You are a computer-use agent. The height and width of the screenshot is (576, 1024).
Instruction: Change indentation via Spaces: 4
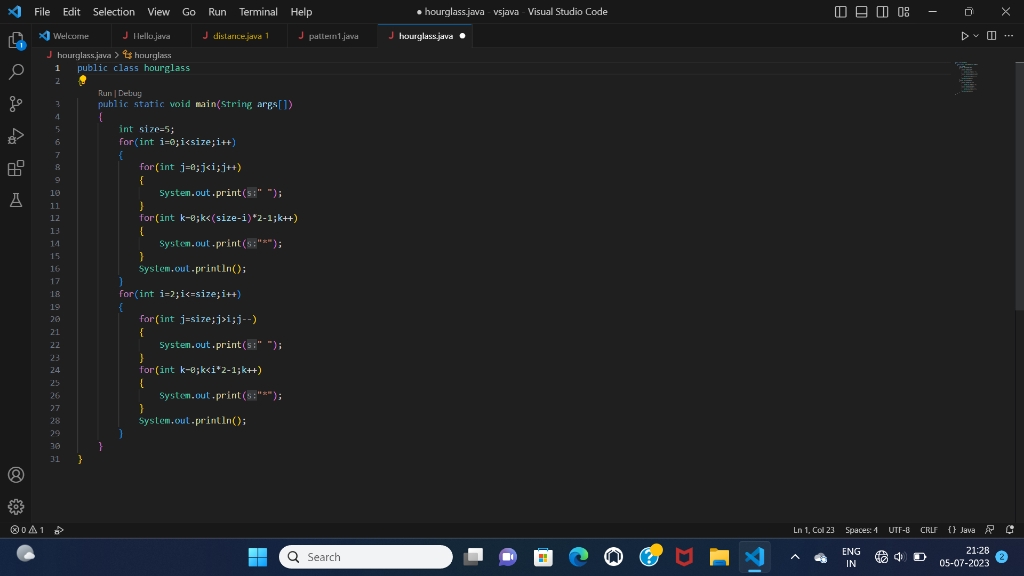pyautogui.click(x=861, y=530)
